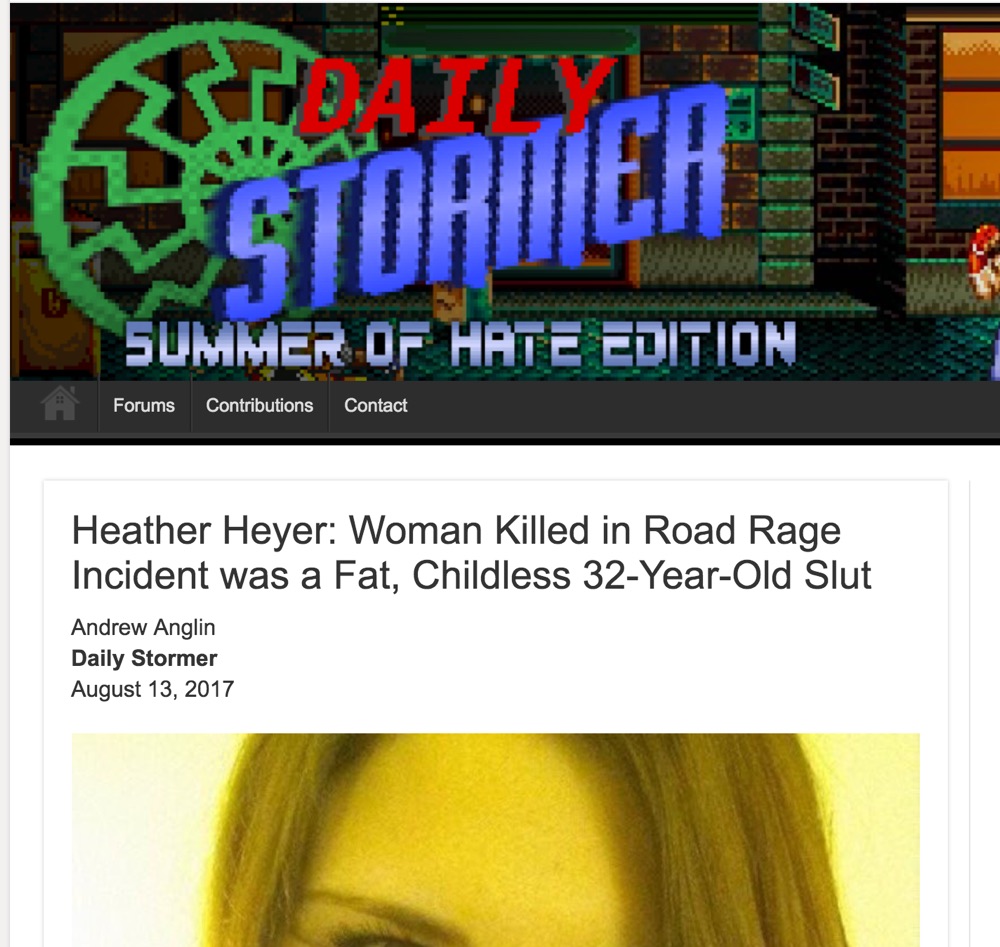Click the bold site name under author
1000x947 pixels.
pyautogui.click(x=144, y=658)
